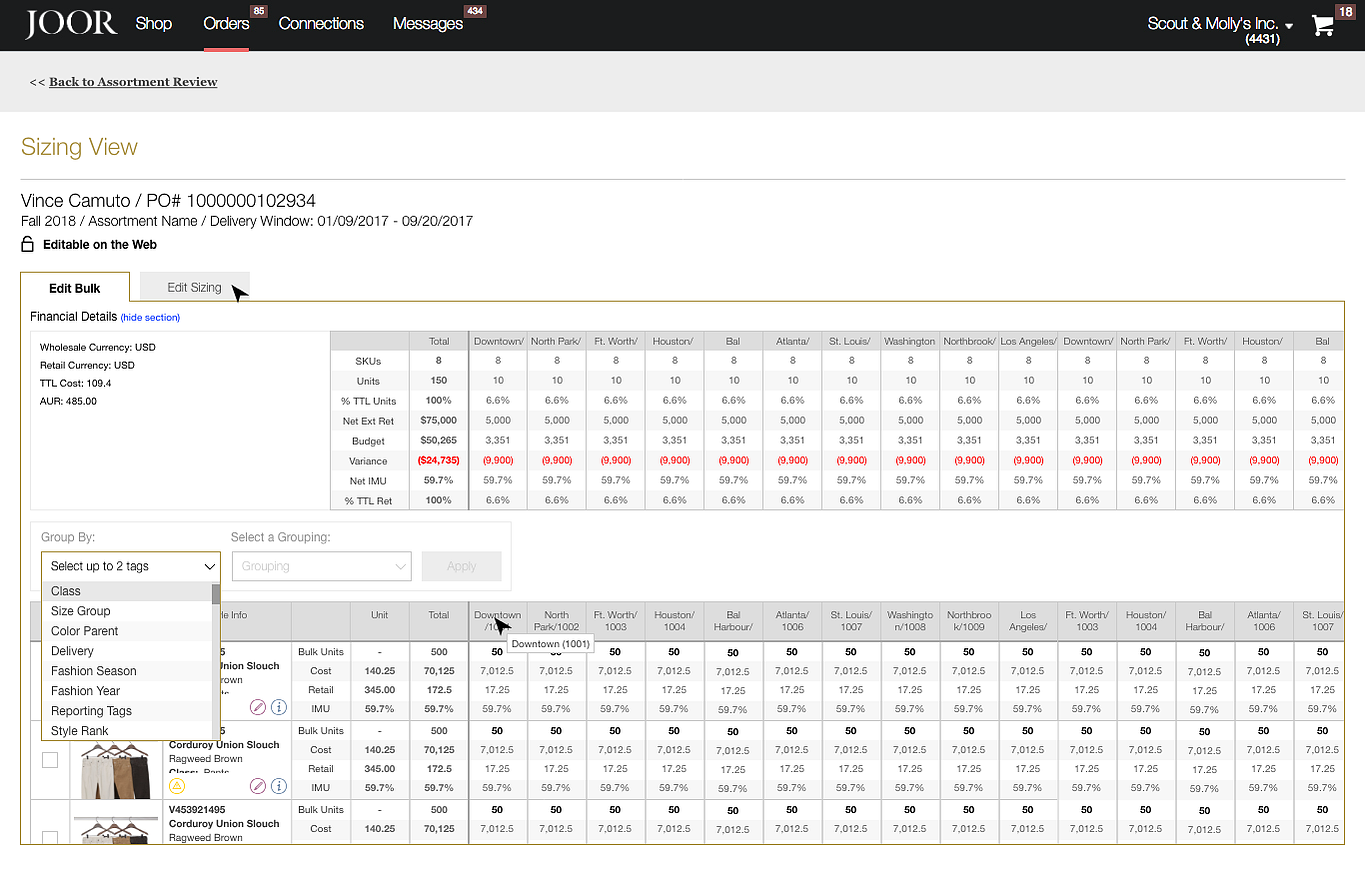Click the Back to Assortment Review link
Image resolution: width=1365 pixels, height=879 pixels.
[x=133, y=82]
